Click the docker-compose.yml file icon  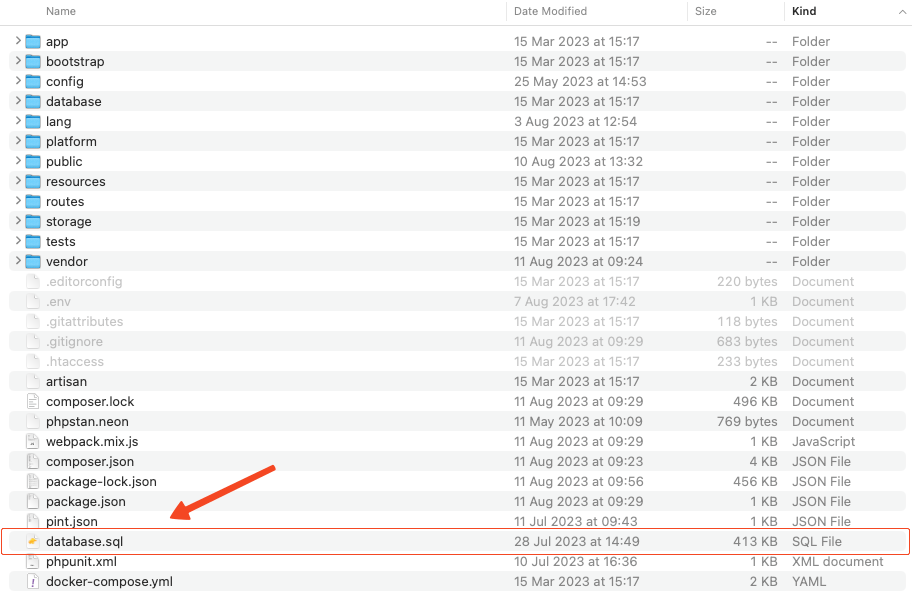[32, 581]
